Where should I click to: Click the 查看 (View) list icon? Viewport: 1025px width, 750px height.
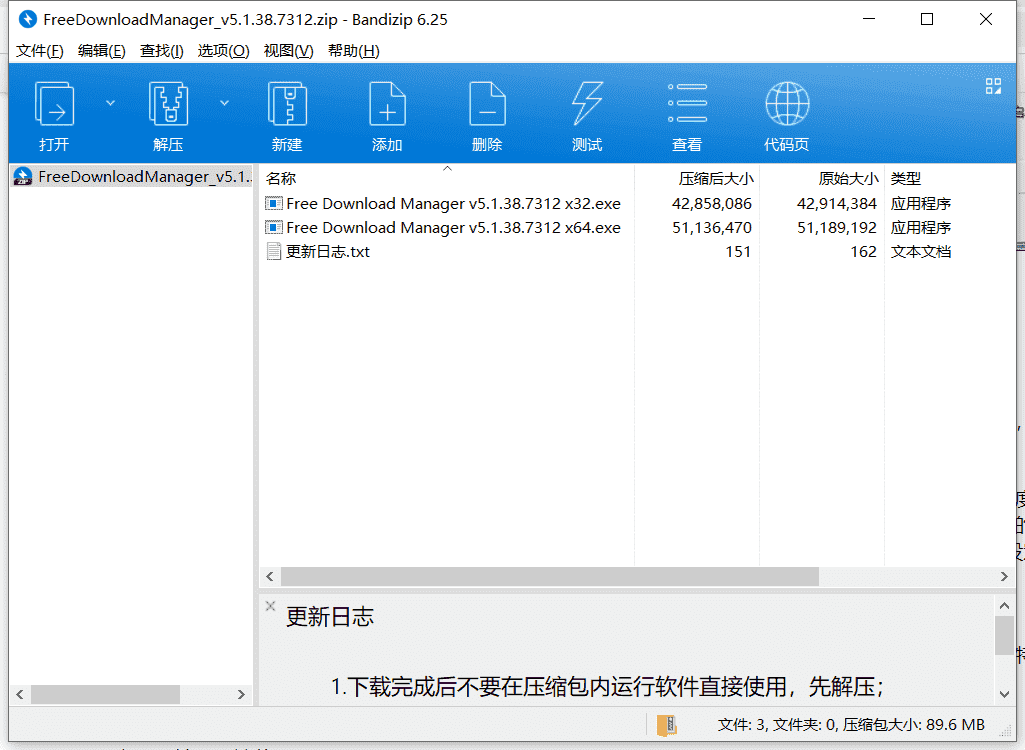coord(687,104)
